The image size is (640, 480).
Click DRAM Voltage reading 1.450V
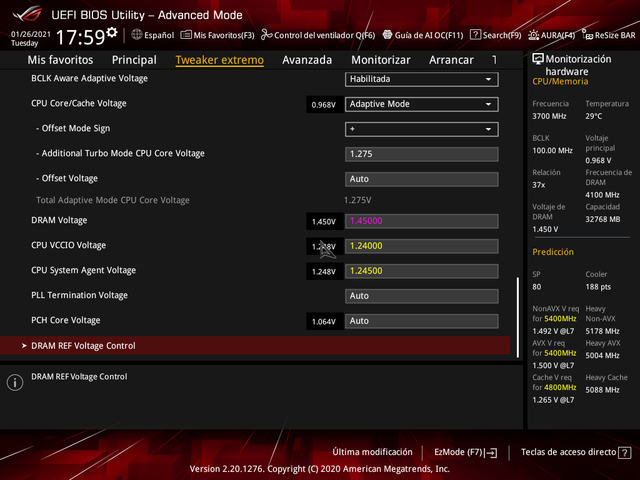[x=324, y=222]
